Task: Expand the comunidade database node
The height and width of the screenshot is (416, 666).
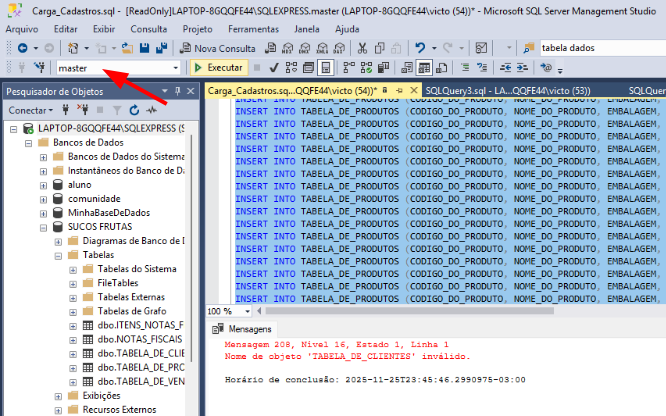Action: (43, 200)
